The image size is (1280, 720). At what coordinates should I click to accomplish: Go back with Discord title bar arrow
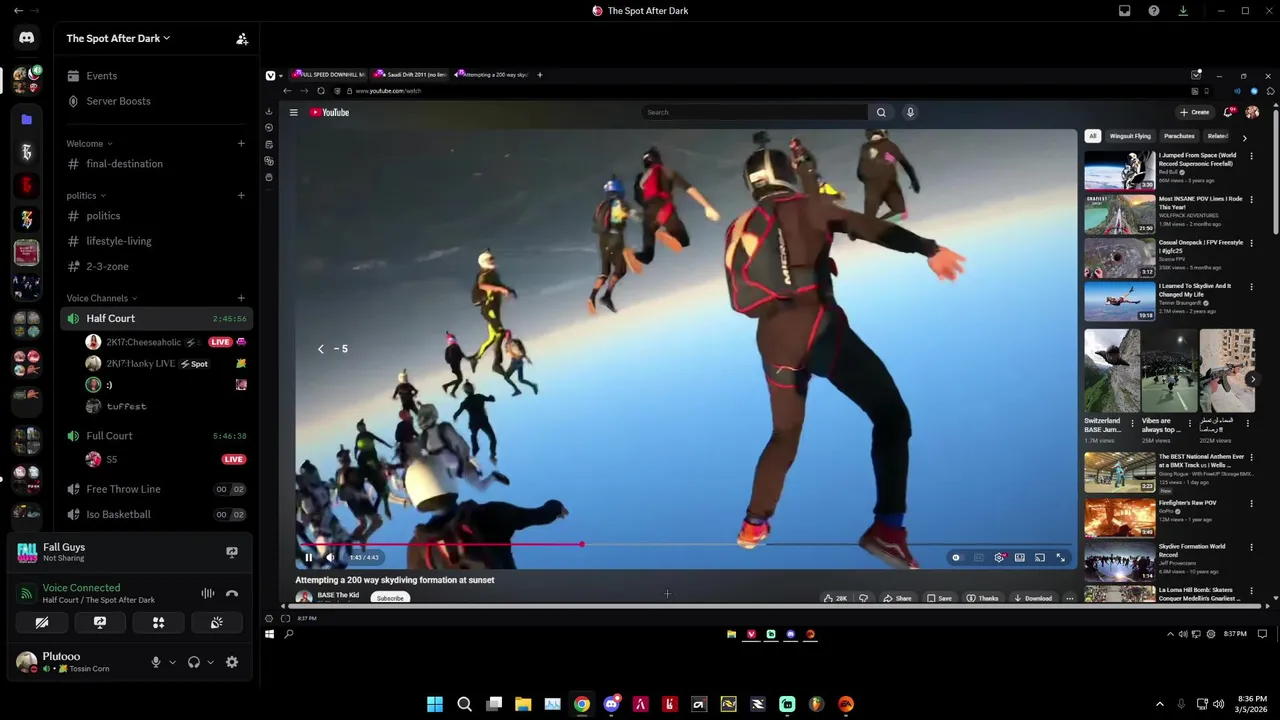pos(18,11)
